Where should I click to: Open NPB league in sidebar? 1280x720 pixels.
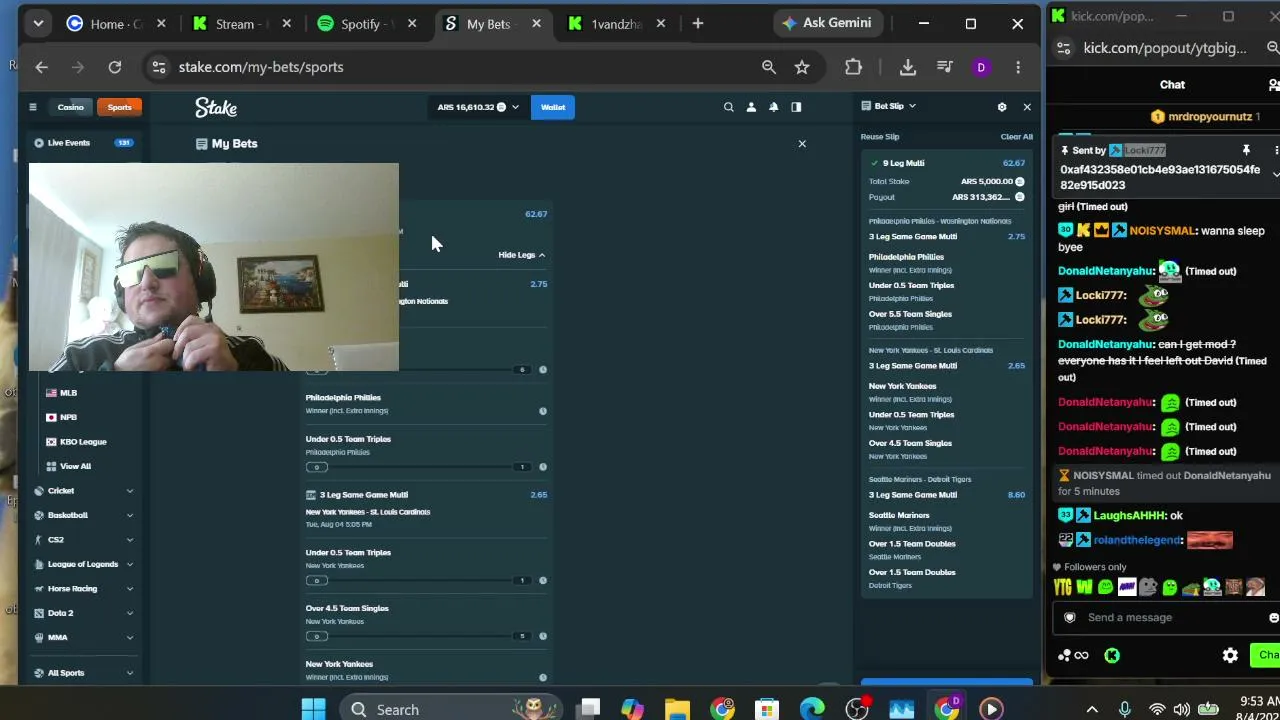coord(68,417)
